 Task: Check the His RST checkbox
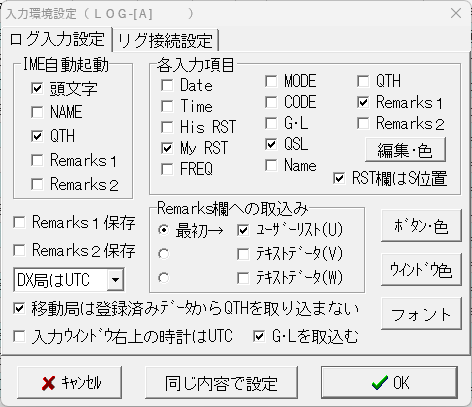pos(167,127)
